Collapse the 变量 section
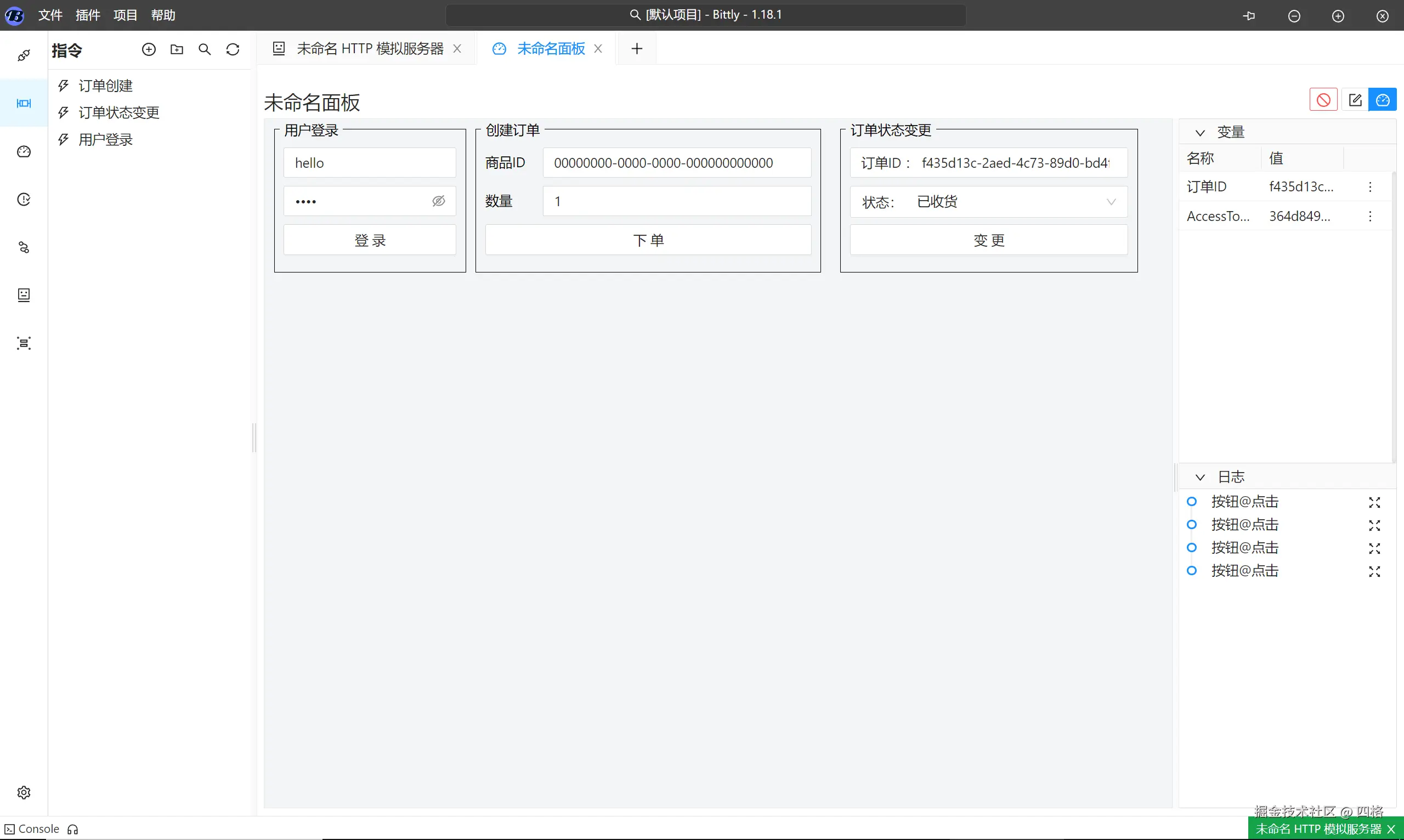 coord(1199,133)
